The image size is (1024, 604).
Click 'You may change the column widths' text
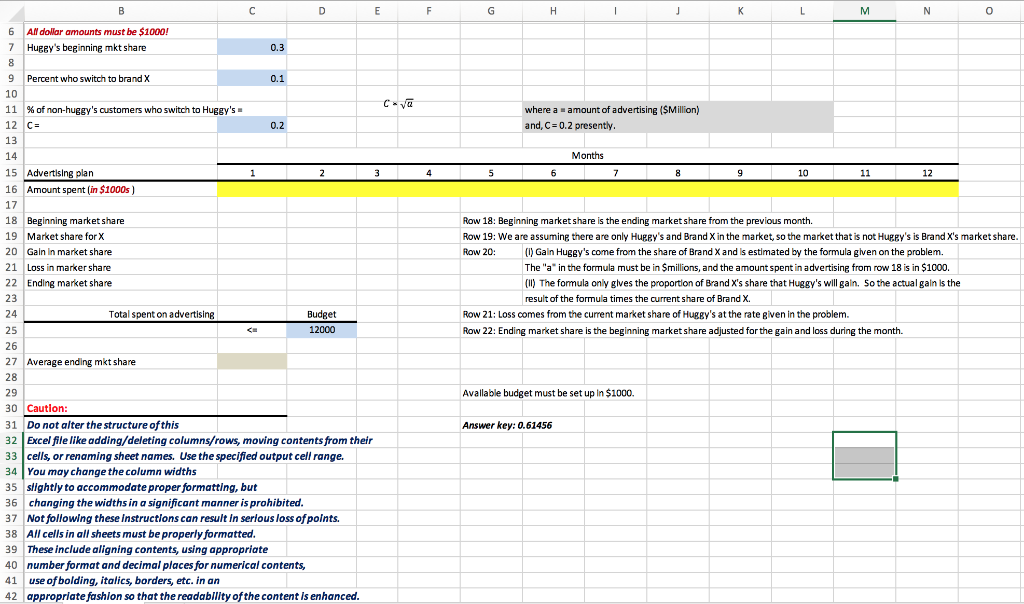112,471
